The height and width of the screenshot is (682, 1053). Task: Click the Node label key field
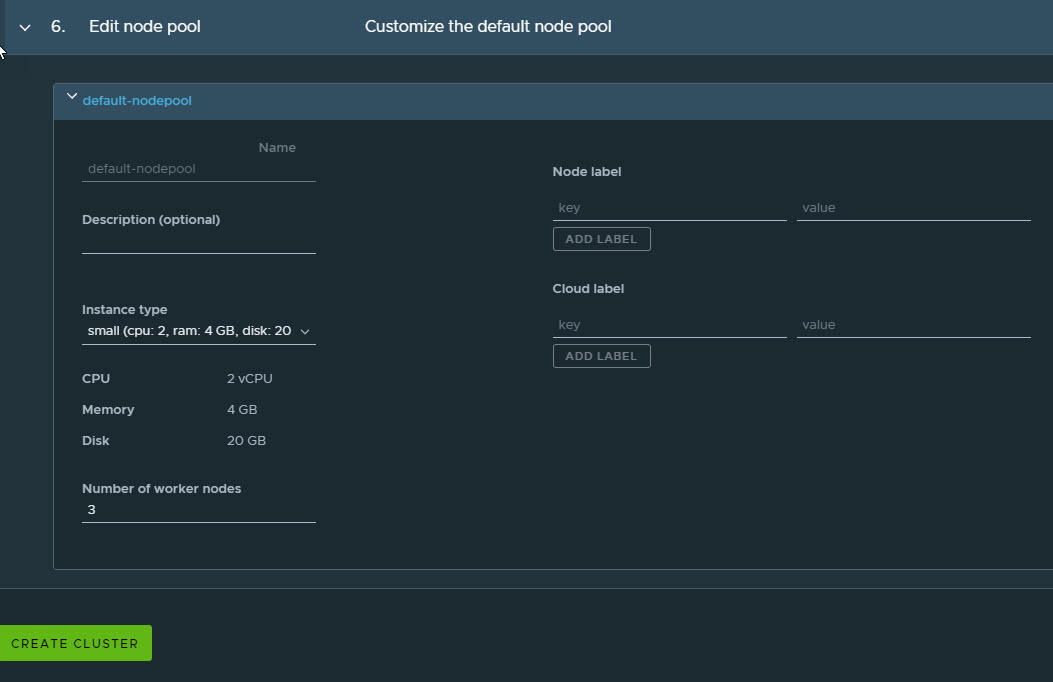coord(669,208)
